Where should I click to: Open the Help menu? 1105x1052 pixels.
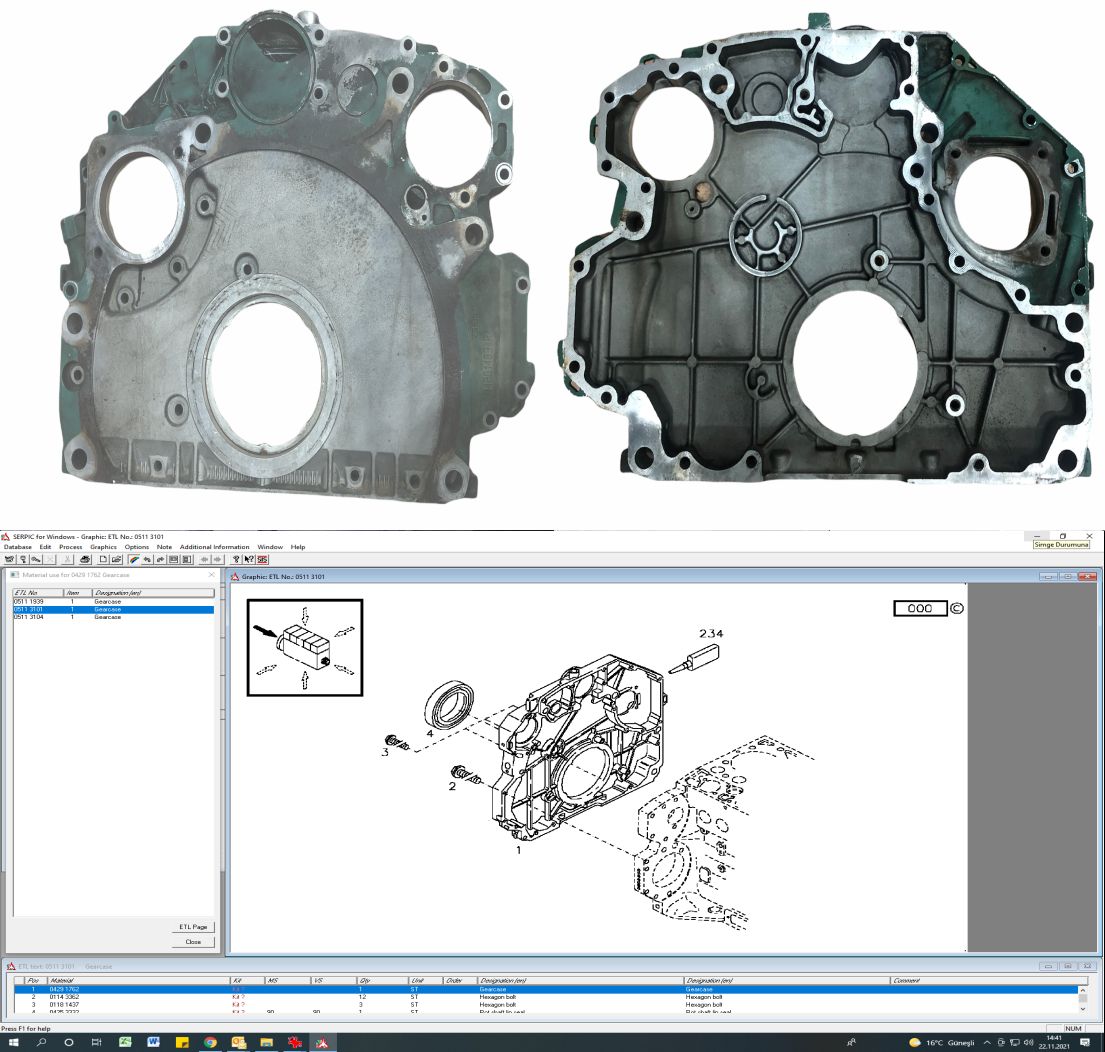point(298,547)
